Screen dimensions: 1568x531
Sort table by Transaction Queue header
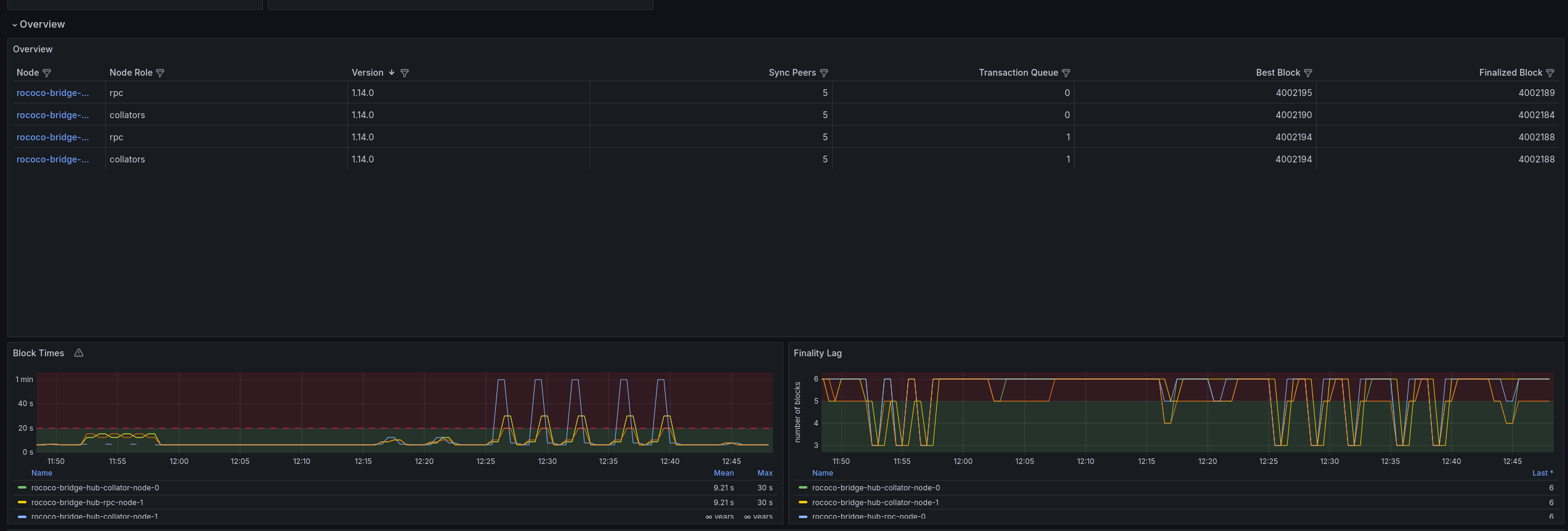(x=1019, y=73)
